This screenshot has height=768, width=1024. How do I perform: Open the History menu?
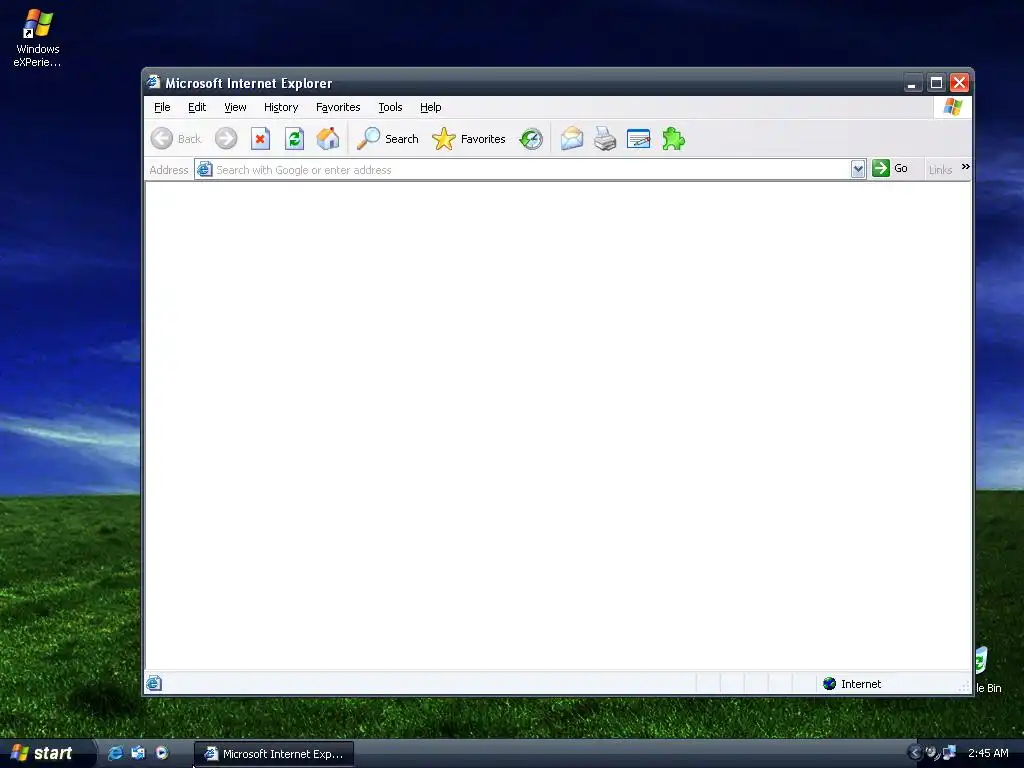tap(281, 107)
